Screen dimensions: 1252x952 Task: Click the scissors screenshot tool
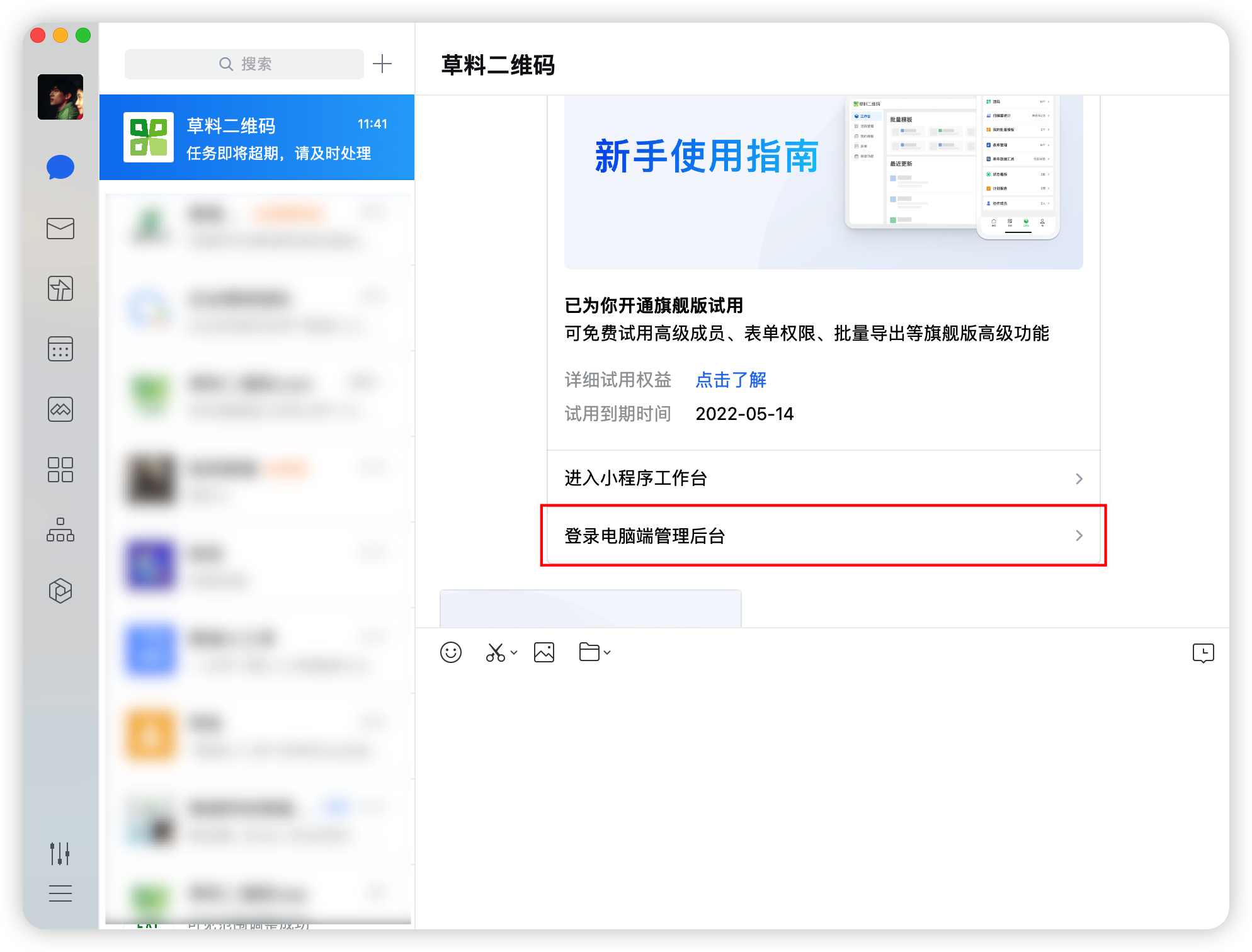496,652
